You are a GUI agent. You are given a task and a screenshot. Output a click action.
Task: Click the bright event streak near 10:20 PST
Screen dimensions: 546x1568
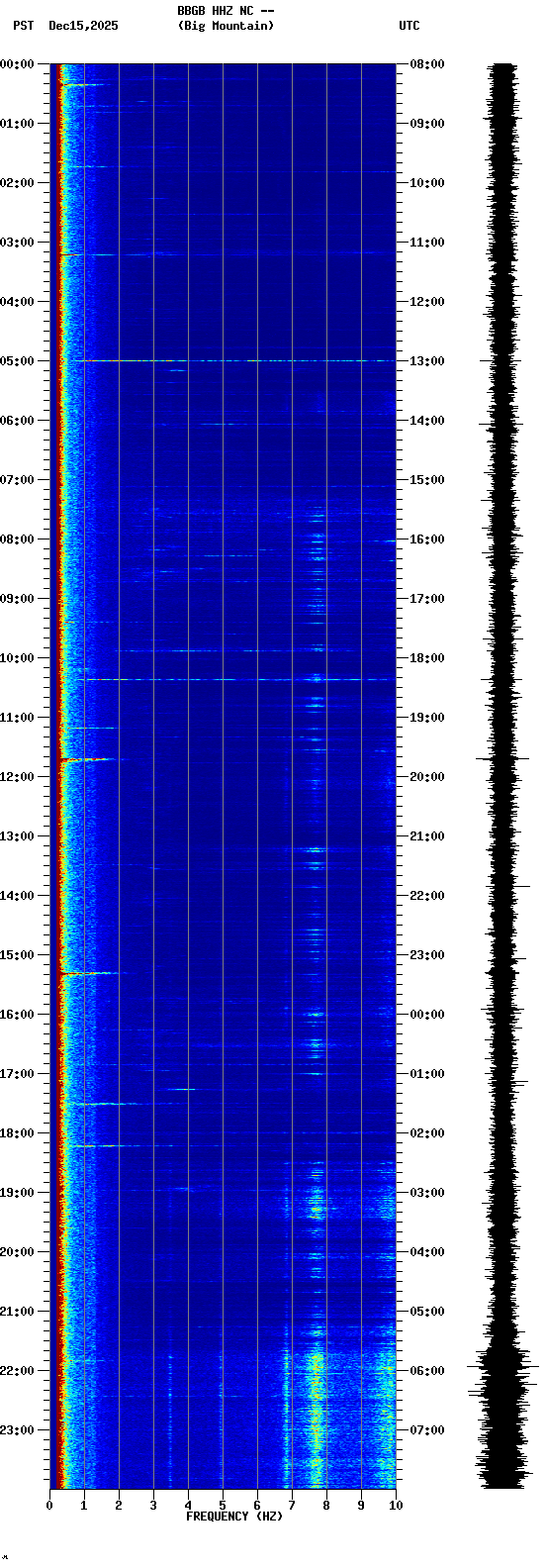(235, 679)
